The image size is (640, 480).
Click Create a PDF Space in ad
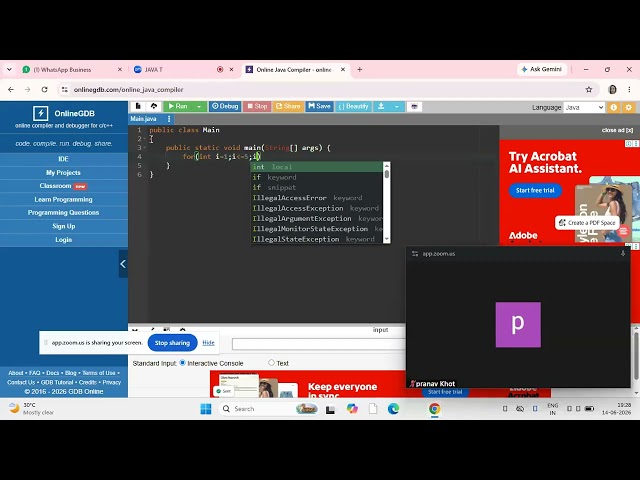(x=587, y=222)
